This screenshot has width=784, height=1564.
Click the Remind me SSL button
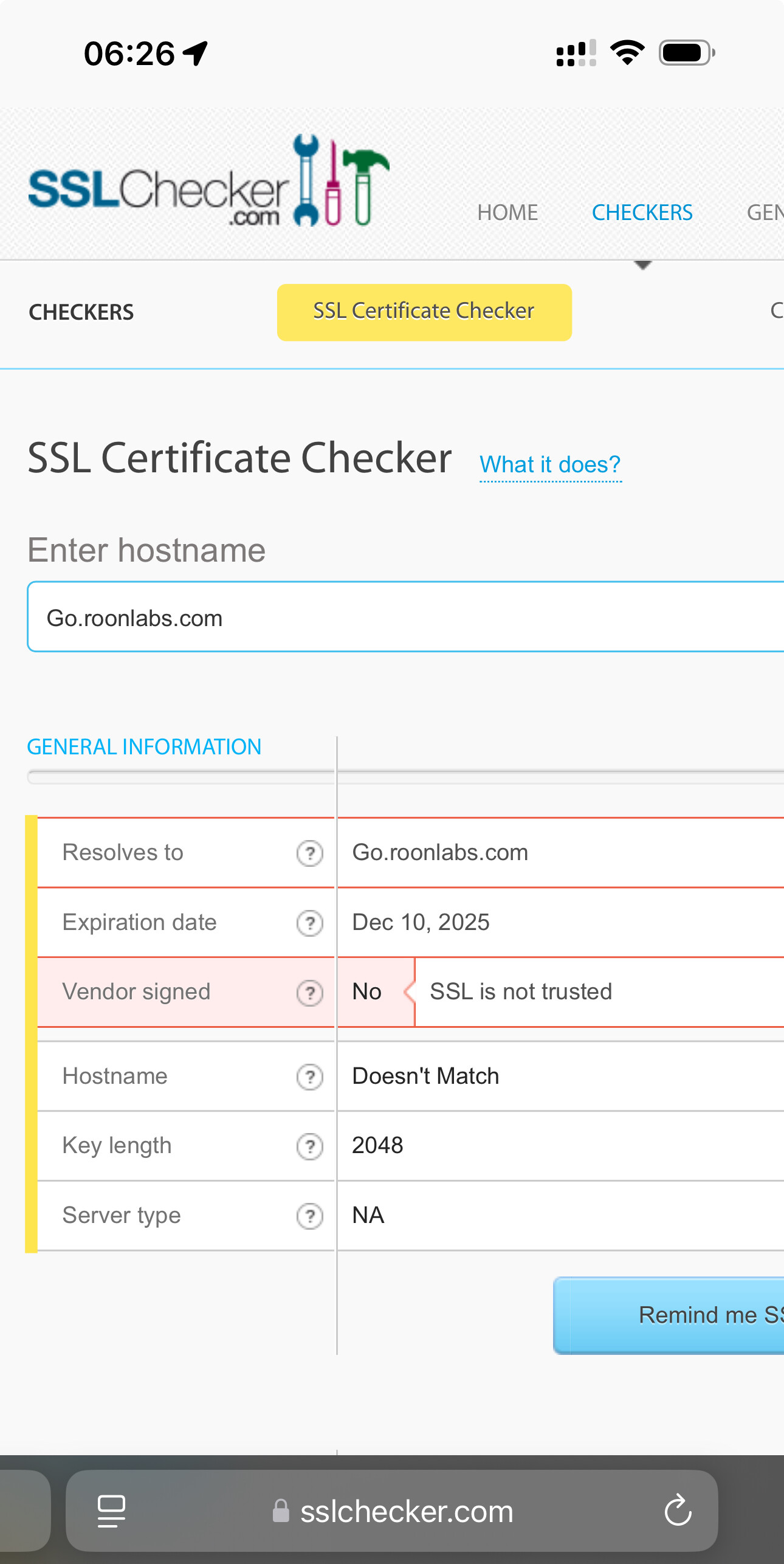669,1315
